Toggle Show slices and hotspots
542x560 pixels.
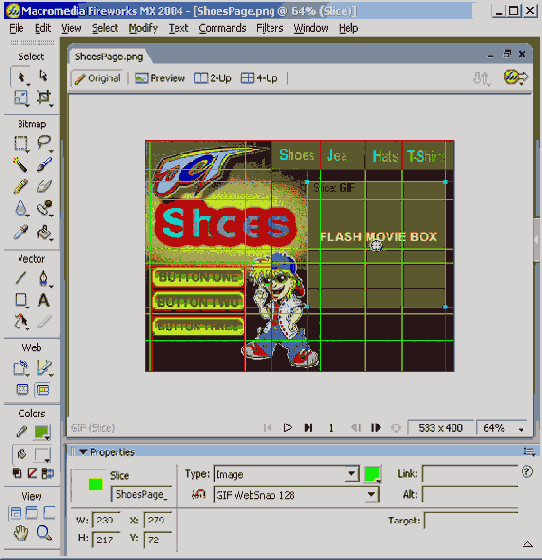pyautogui.click(x=43, y=389)
